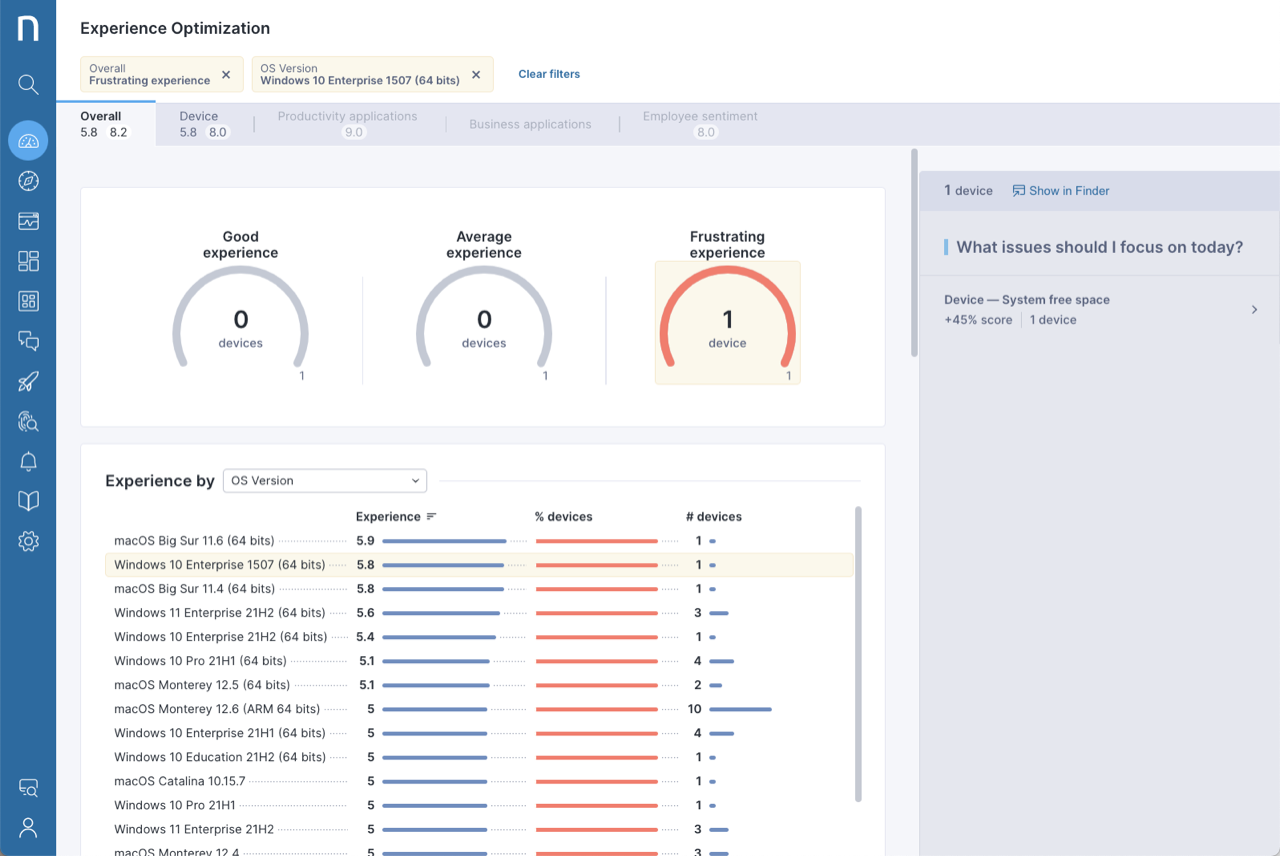Viewport: 1280px width, 856px height.
Task: Open the rocket icon in sidebar
Action: pos(28,381)
